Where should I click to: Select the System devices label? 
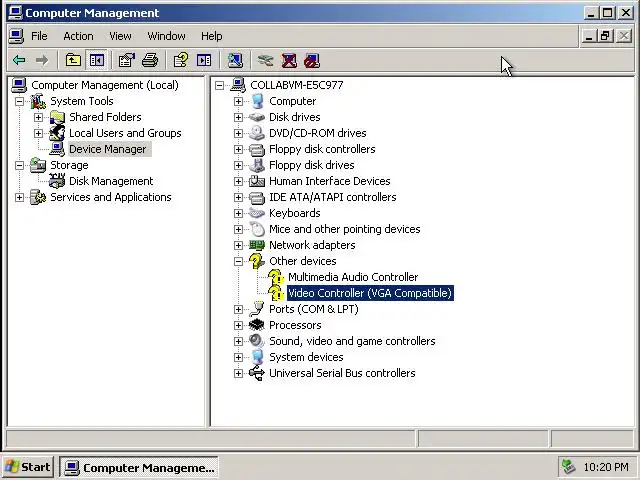(x=306, y=357)
